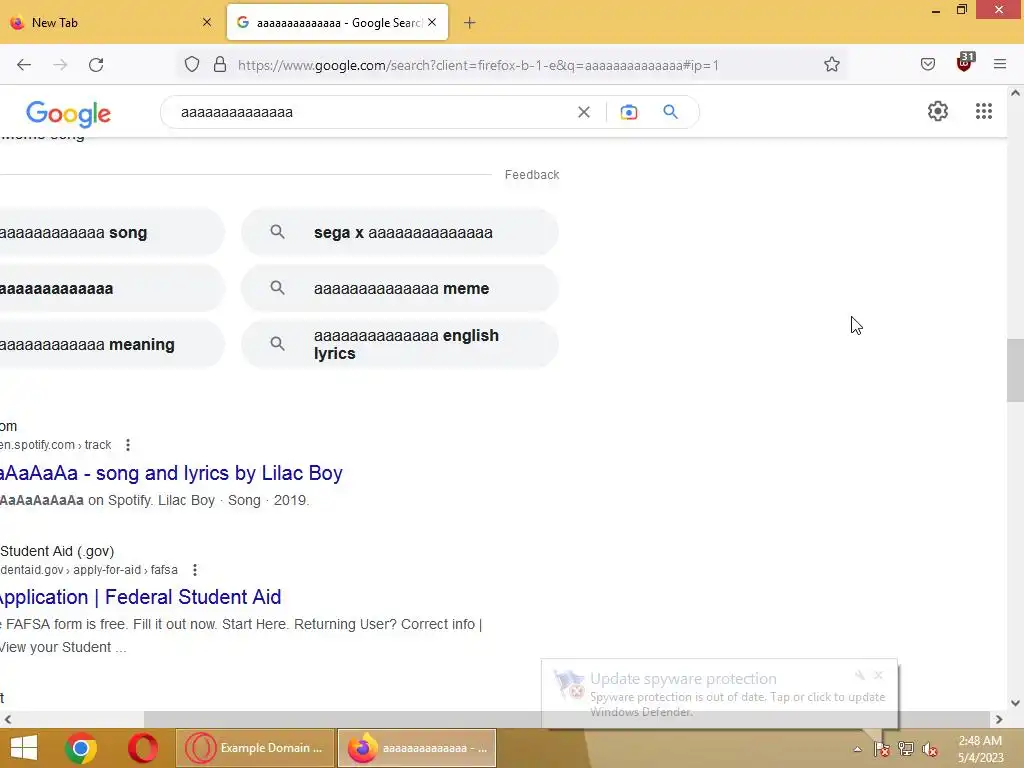Bookmark this page with the star icon
The height and width of the screenshot is (768, 1024).
click(x=831, y=64)
